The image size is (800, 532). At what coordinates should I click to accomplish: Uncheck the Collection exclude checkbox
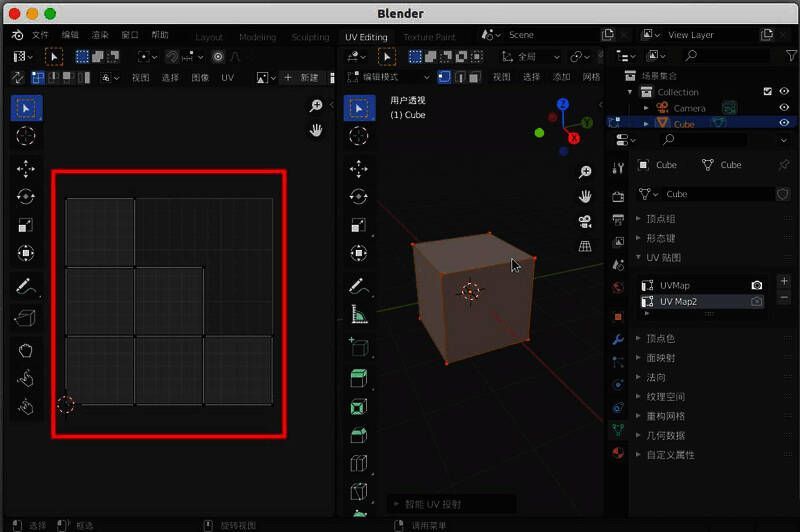click(767, 91)
